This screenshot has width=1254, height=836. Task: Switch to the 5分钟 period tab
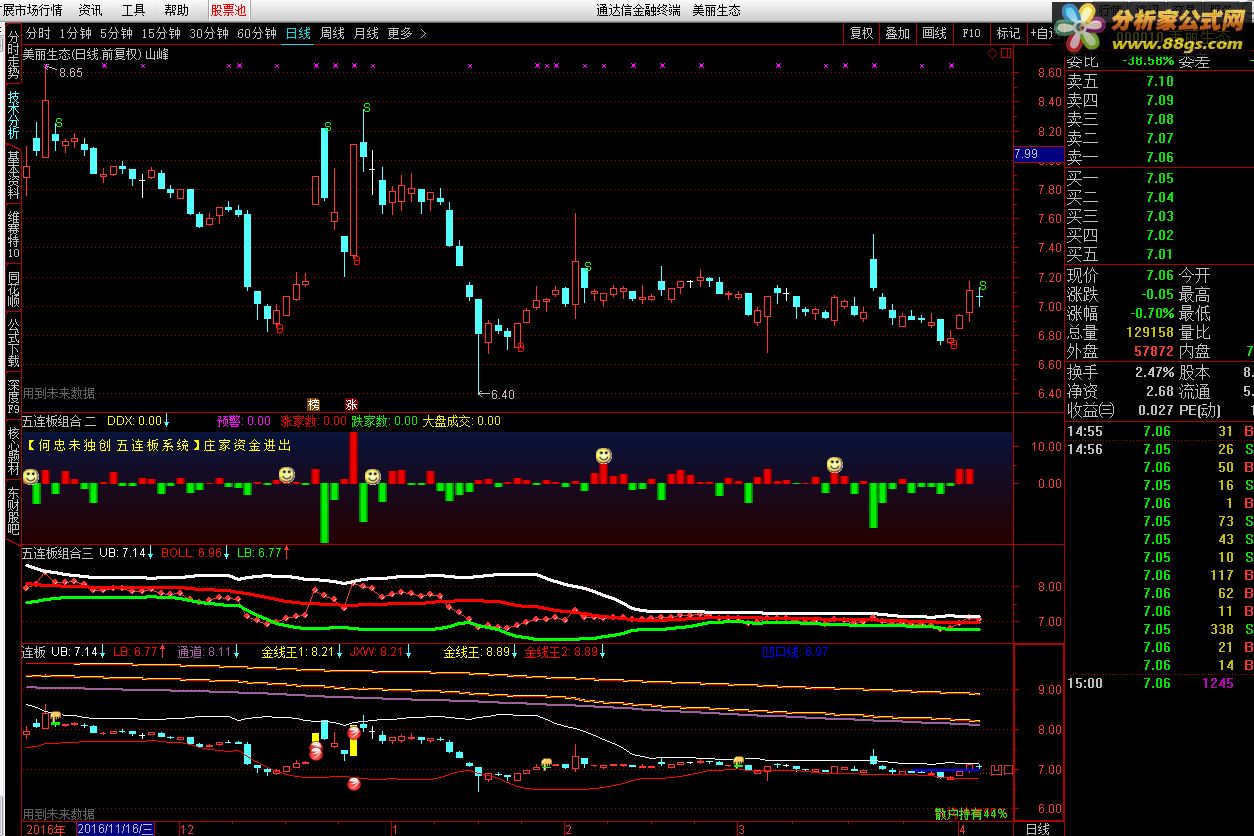(116, 33)
